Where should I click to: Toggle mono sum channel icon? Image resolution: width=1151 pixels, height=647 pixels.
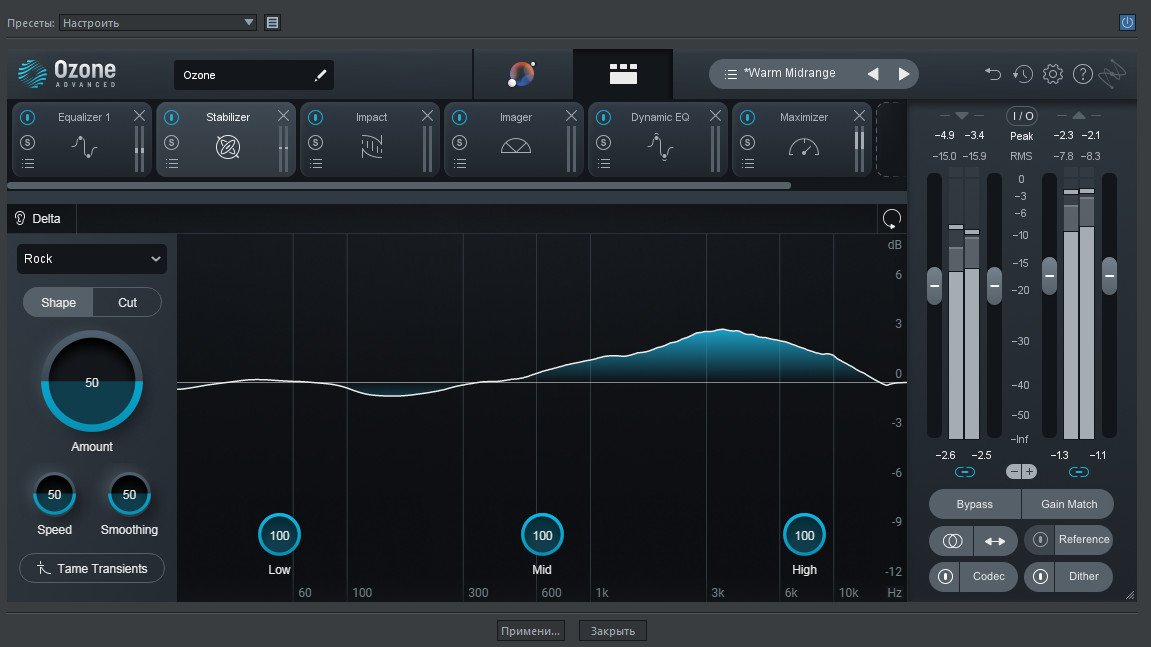(x=952, y=541)
